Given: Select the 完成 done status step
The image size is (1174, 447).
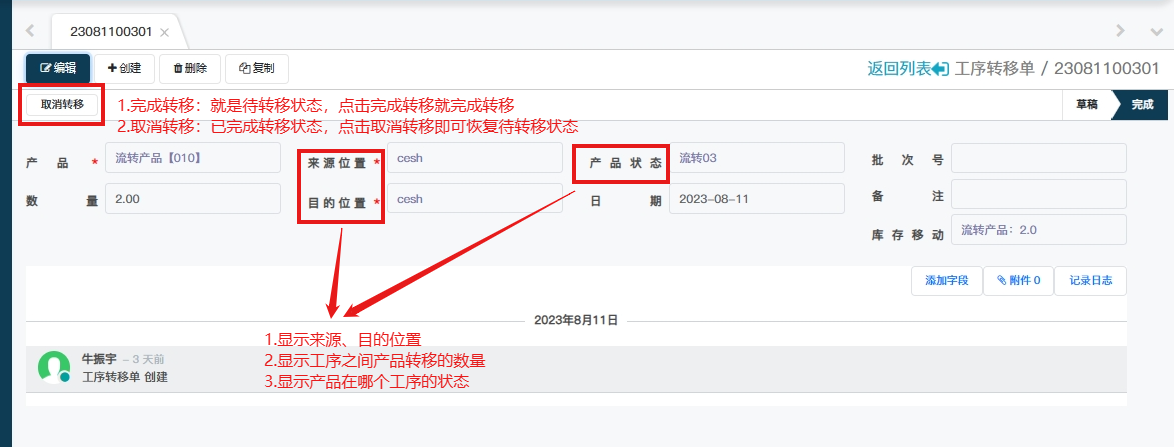Looking at the screenshot, I should (1142, 104).
